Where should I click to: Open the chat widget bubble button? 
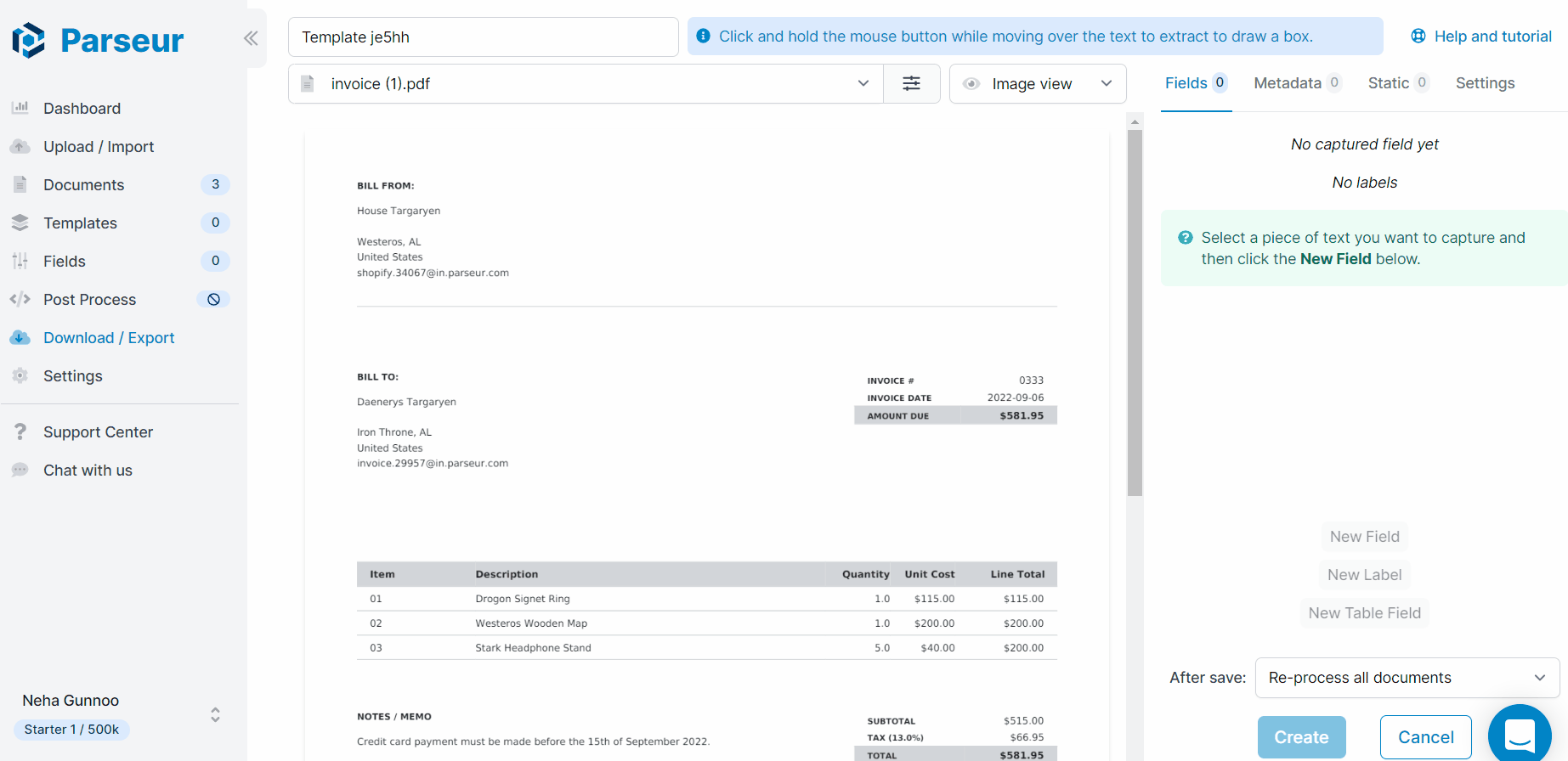click(1520, 734)
